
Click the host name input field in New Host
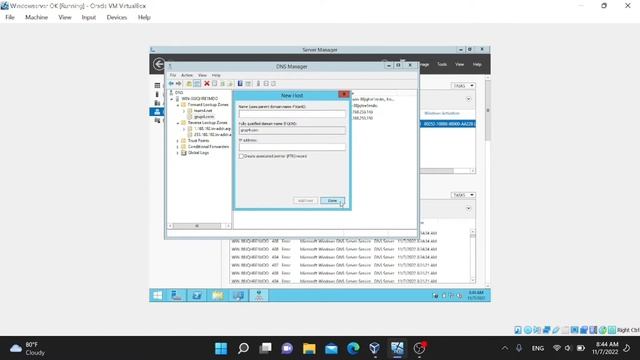(292, 114)
